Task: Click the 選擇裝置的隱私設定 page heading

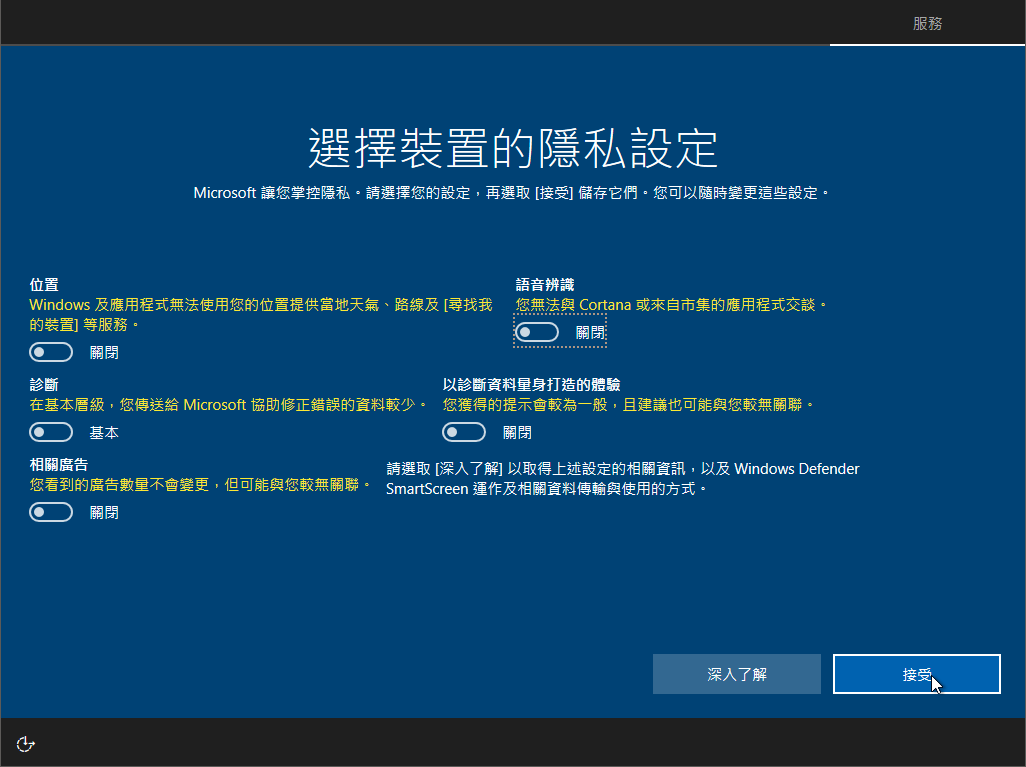Action: 513,148
